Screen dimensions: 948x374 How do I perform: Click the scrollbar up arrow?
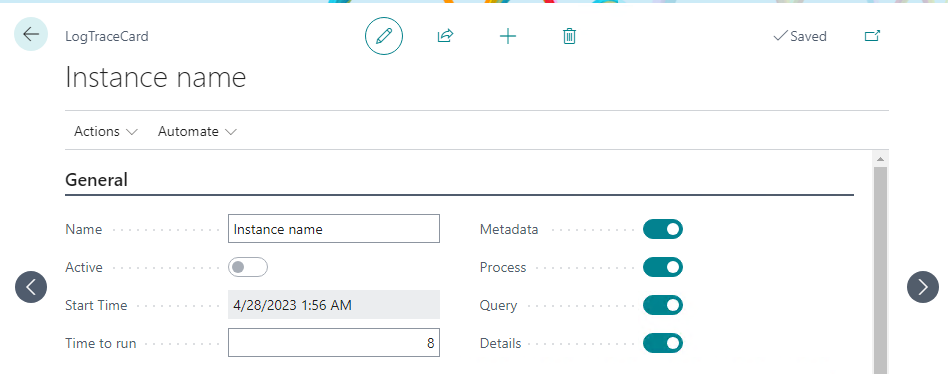tap(880, 160)
